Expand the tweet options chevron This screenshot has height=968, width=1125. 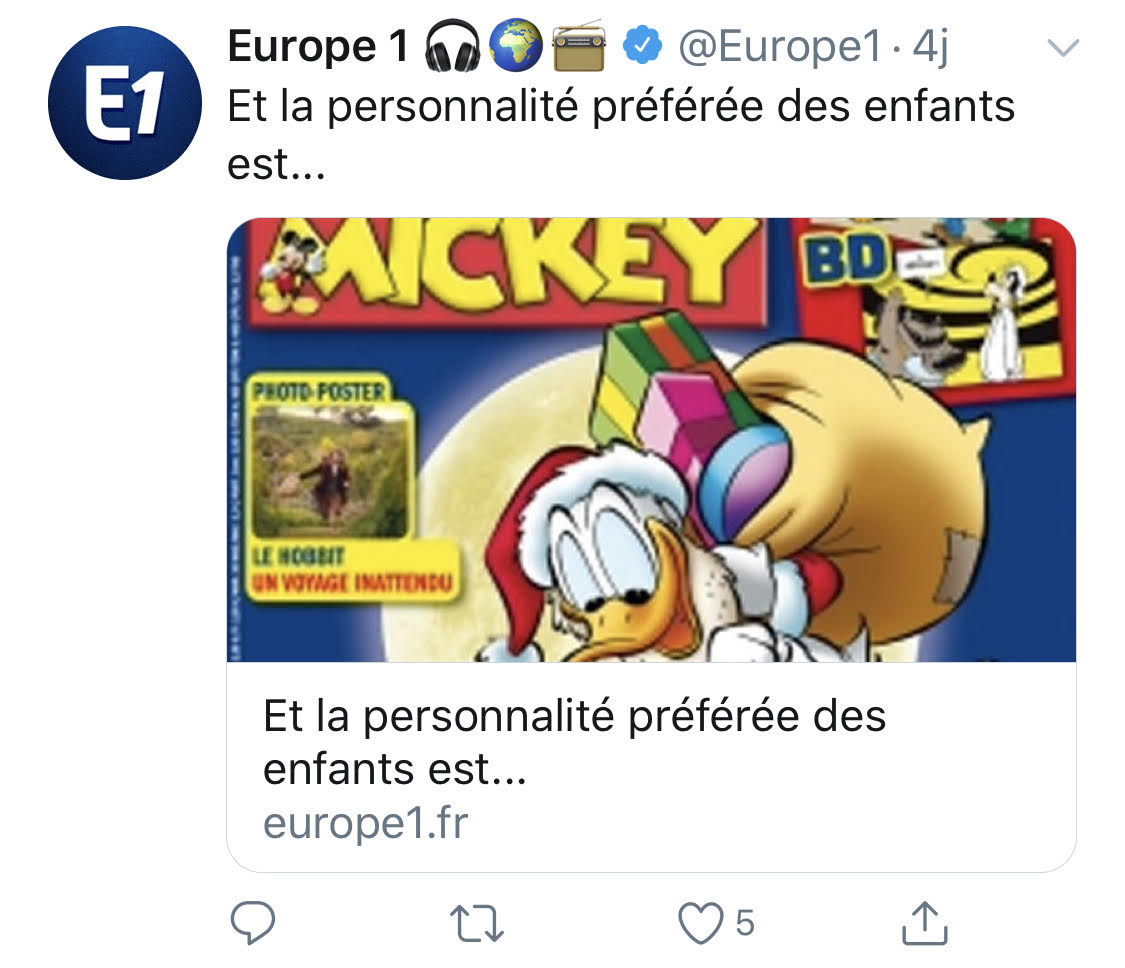point(1063,48)
